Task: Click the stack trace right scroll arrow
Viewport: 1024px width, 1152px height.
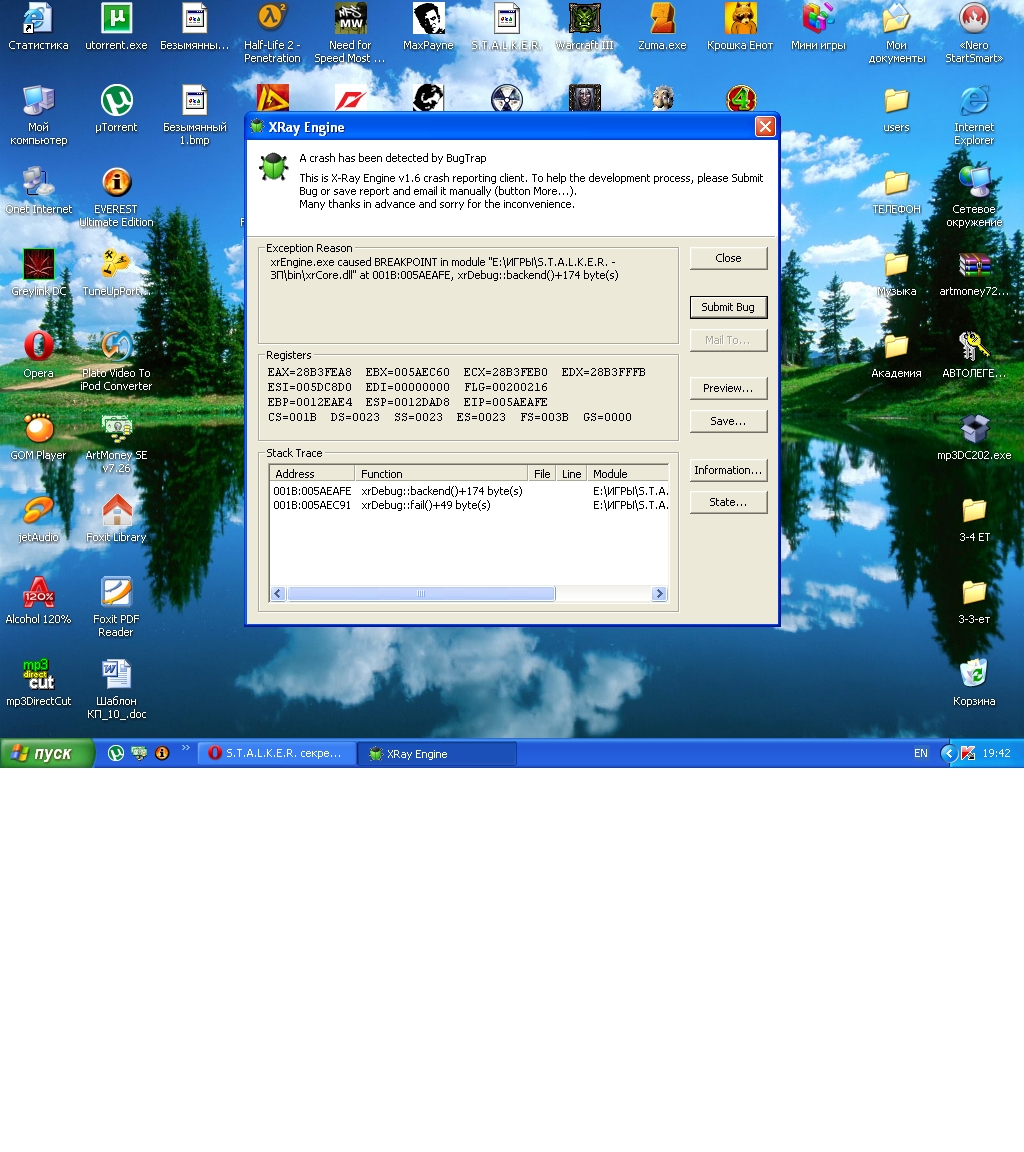Action: pos(660,594)
